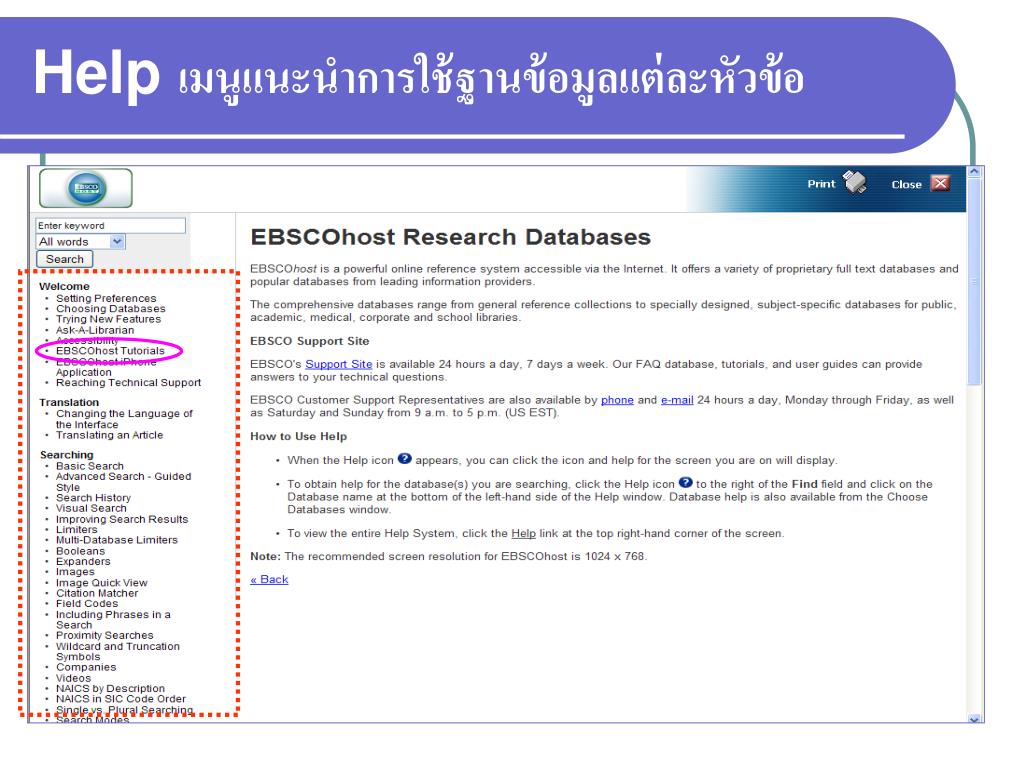Open NAICS by Description topic
The height and width of the screenshot is (768, 1024).
coord(110,689)
